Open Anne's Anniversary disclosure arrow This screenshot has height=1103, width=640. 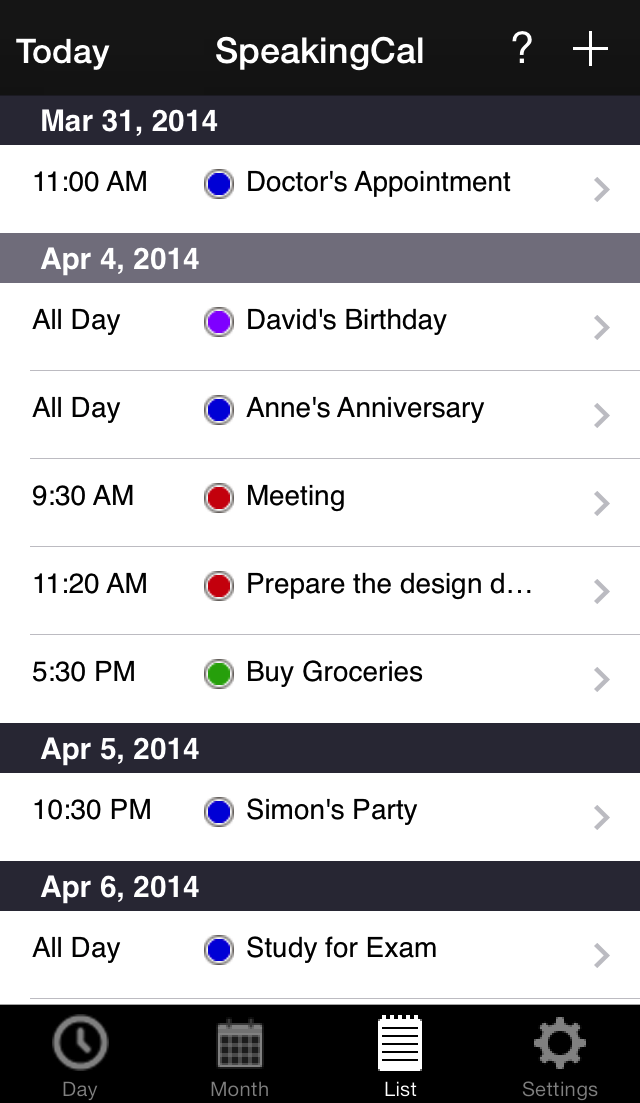[x=601, y=415]
